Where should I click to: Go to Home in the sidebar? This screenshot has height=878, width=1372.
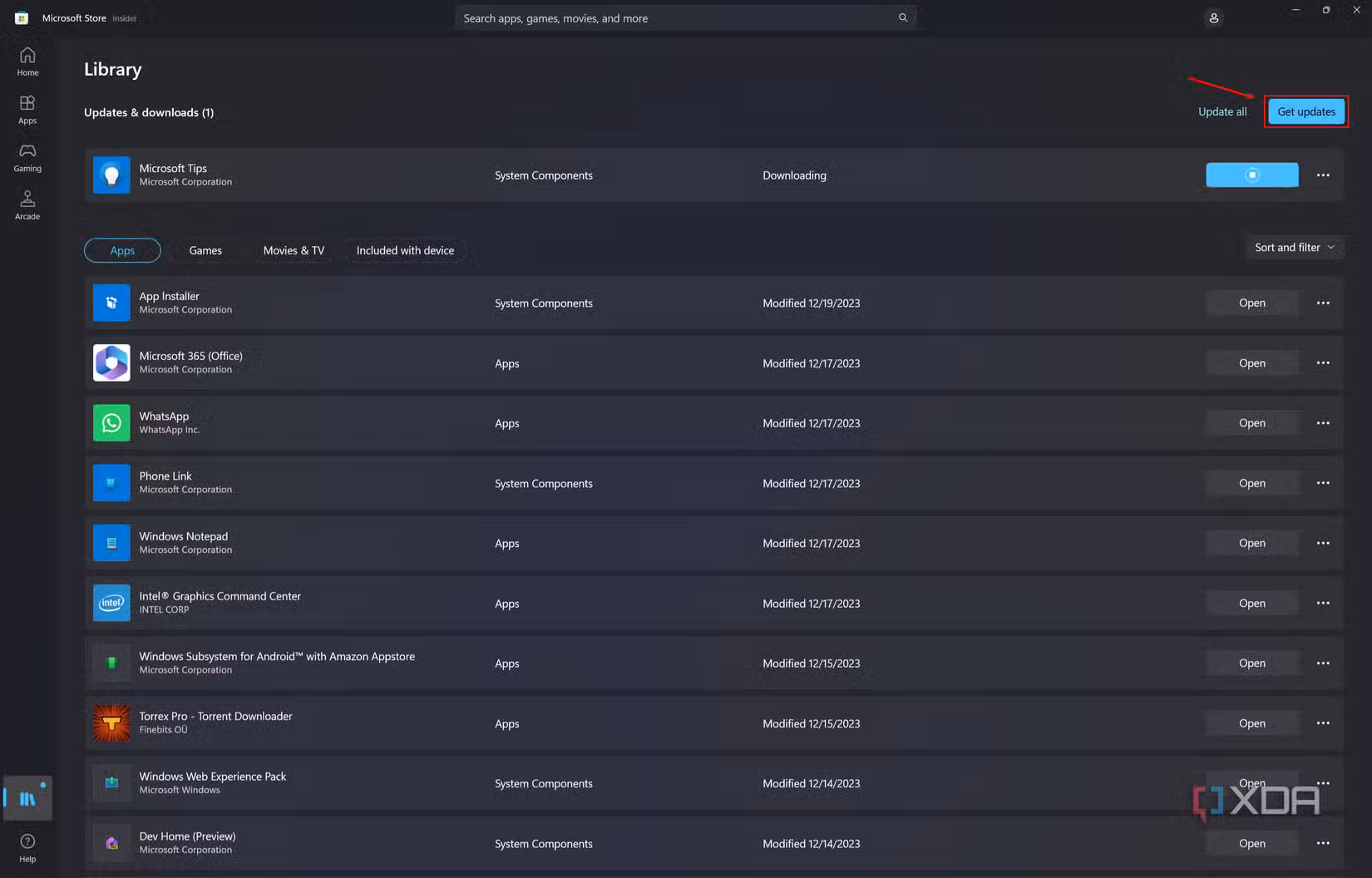pyautogui.click(x=27, y=61)
